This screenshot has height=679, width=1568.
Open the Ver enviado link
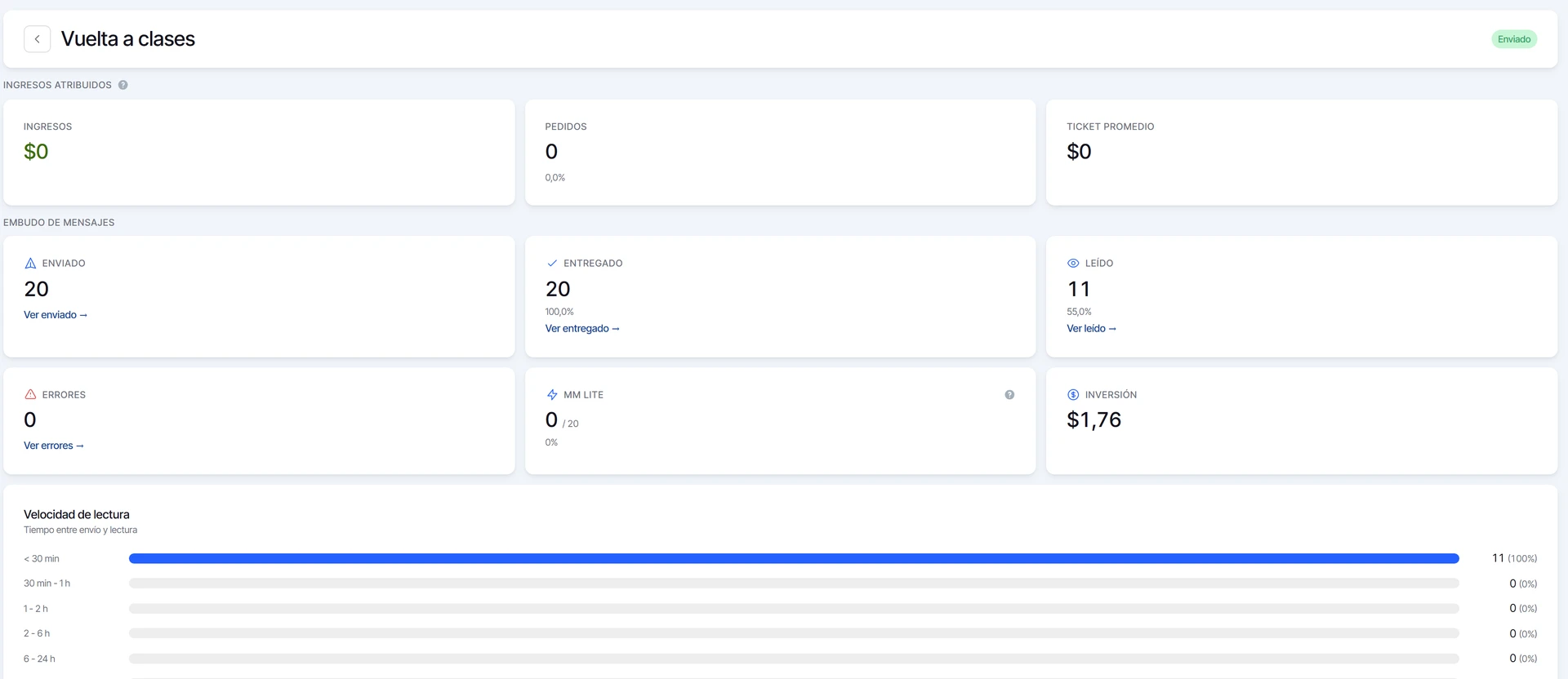[56, 315]
